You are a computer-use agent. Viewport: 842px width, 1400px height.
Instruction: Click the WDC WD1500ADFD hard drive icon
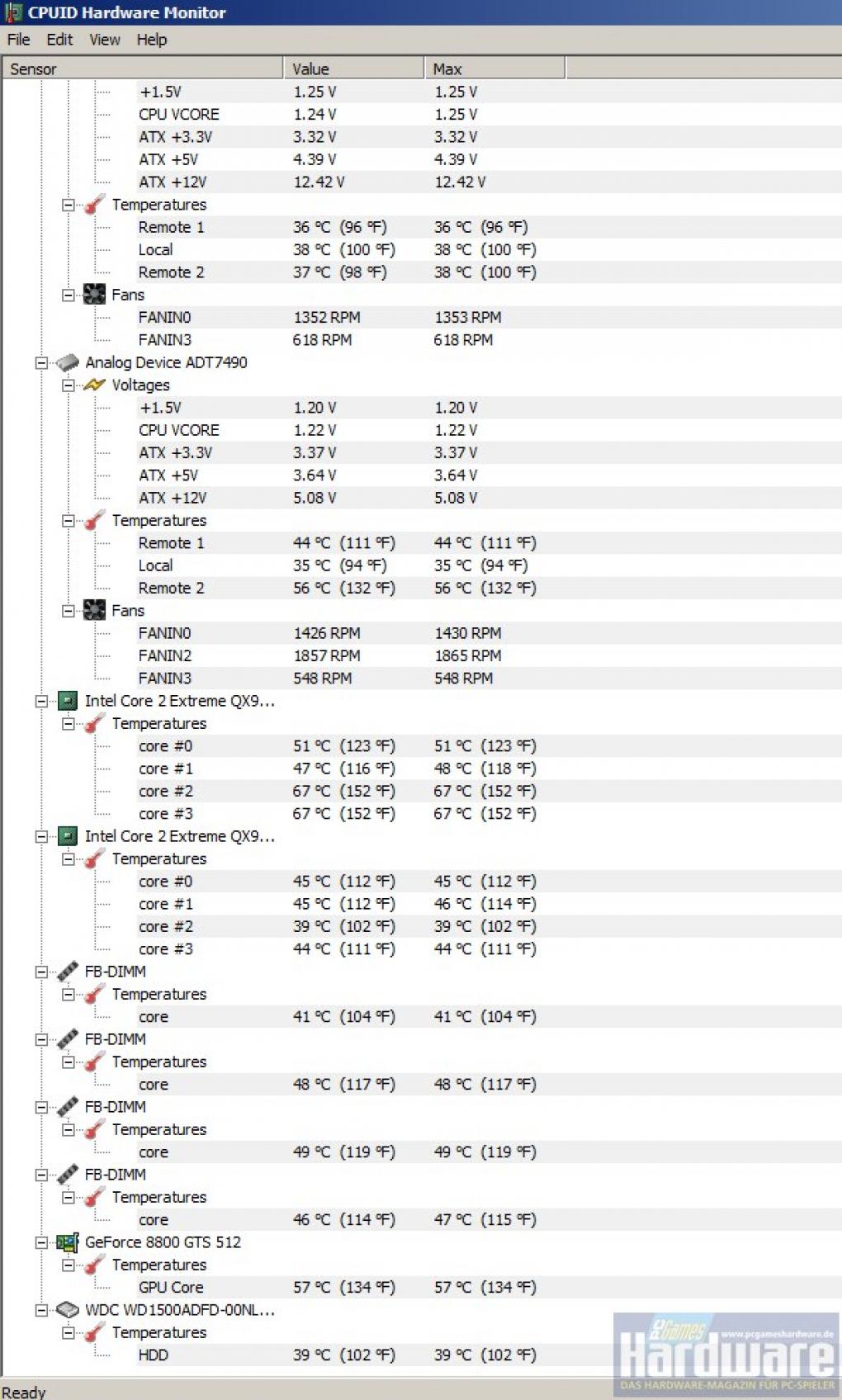tap(67, 1310)
